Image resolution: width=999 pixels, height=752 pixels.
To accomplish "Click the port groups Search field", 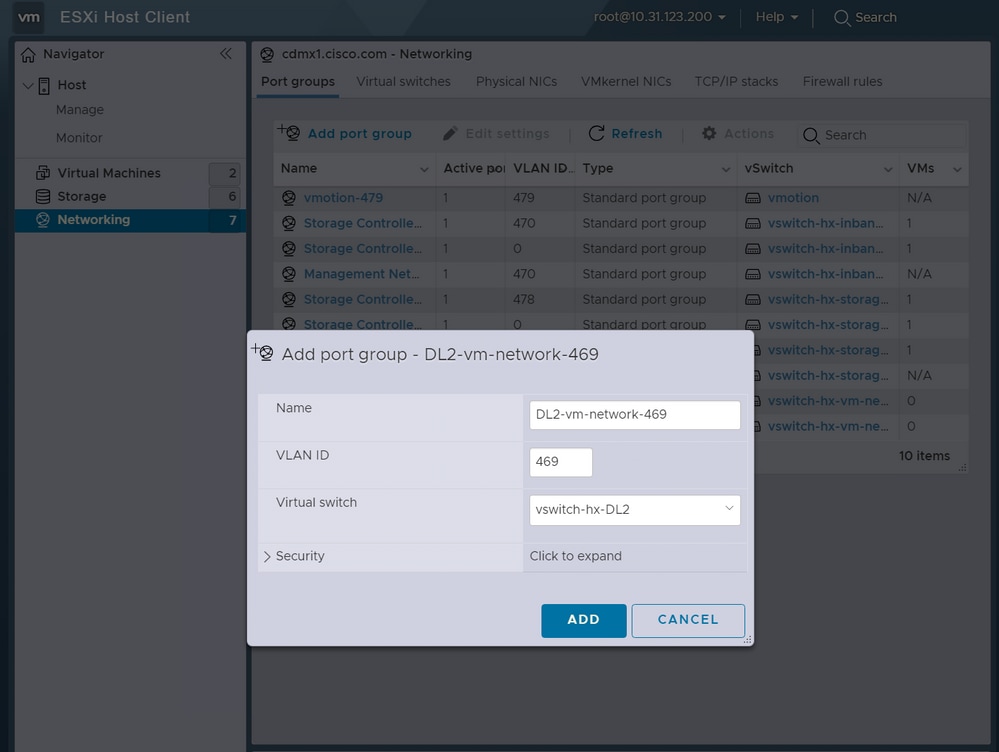I will 882,135.
